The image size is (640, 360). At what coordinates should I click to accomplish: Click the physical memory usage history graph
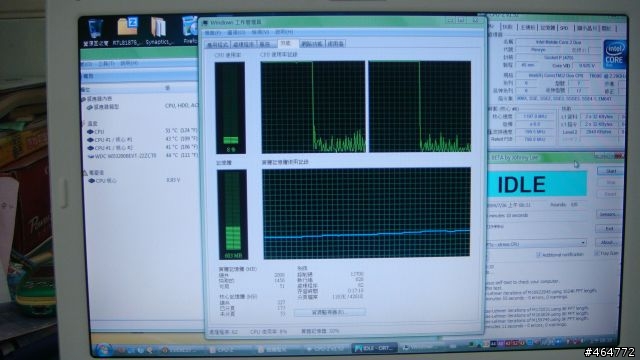(x=366, y=213)
